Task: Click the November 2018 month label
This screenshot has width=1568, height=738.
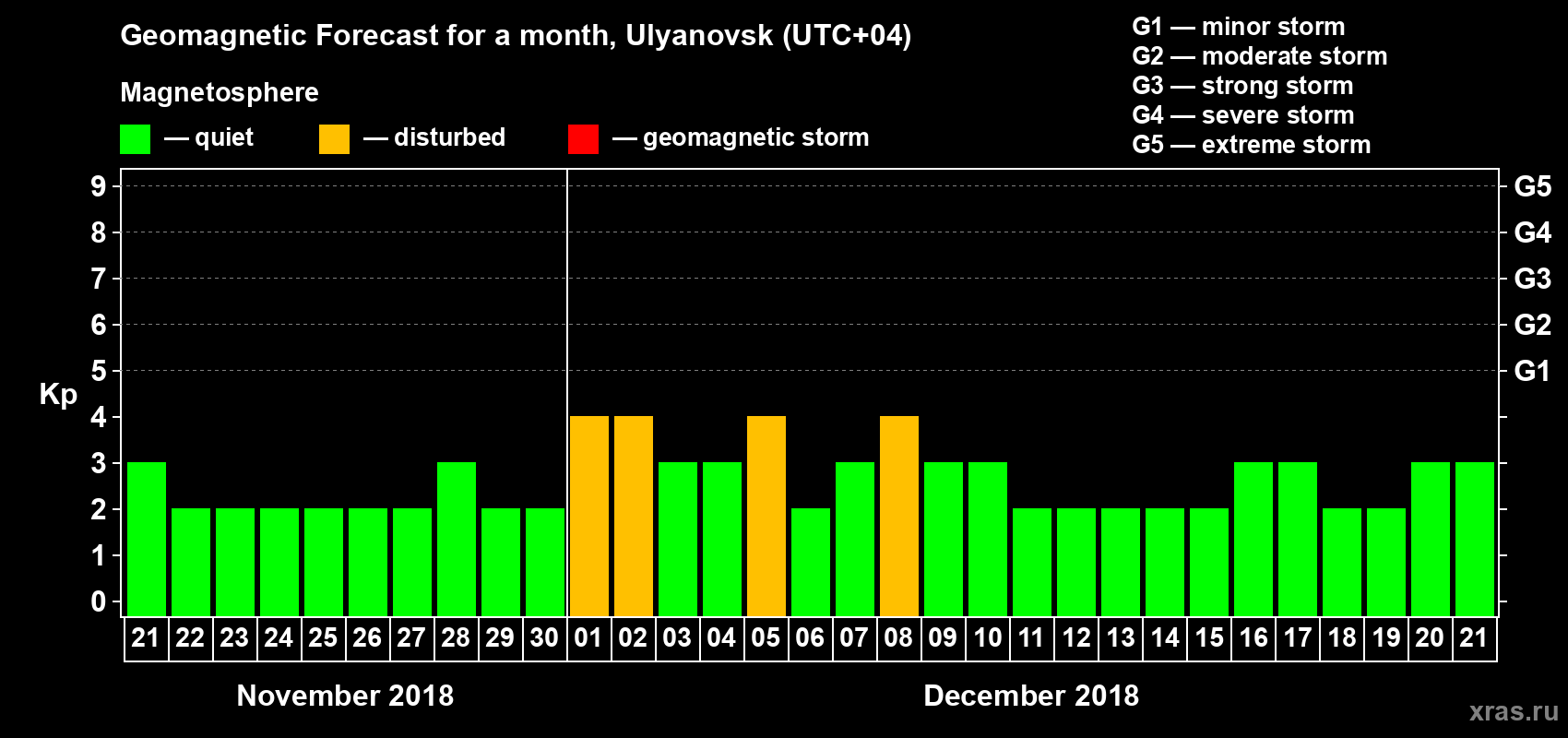Action: pyautogui.click(x=345, y=696)
